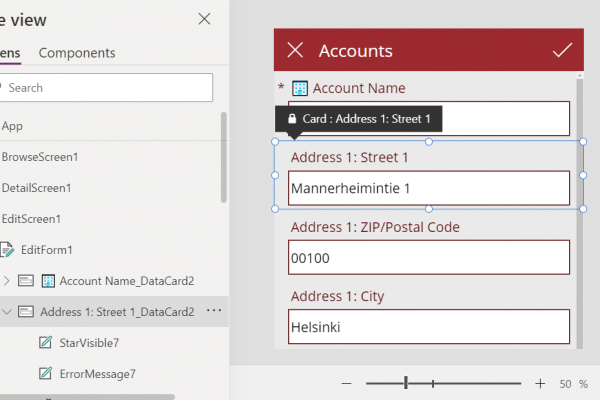
Task: Select StarVisible7 in the tree
Action: point(89,343)
